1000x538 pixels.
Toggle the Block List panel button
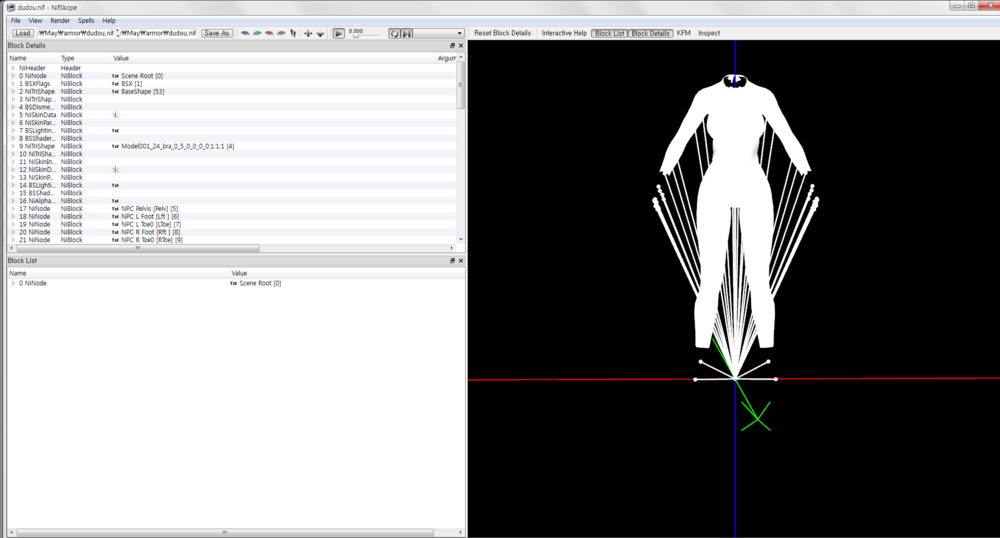pyautogui.click(x=610, y=33)
